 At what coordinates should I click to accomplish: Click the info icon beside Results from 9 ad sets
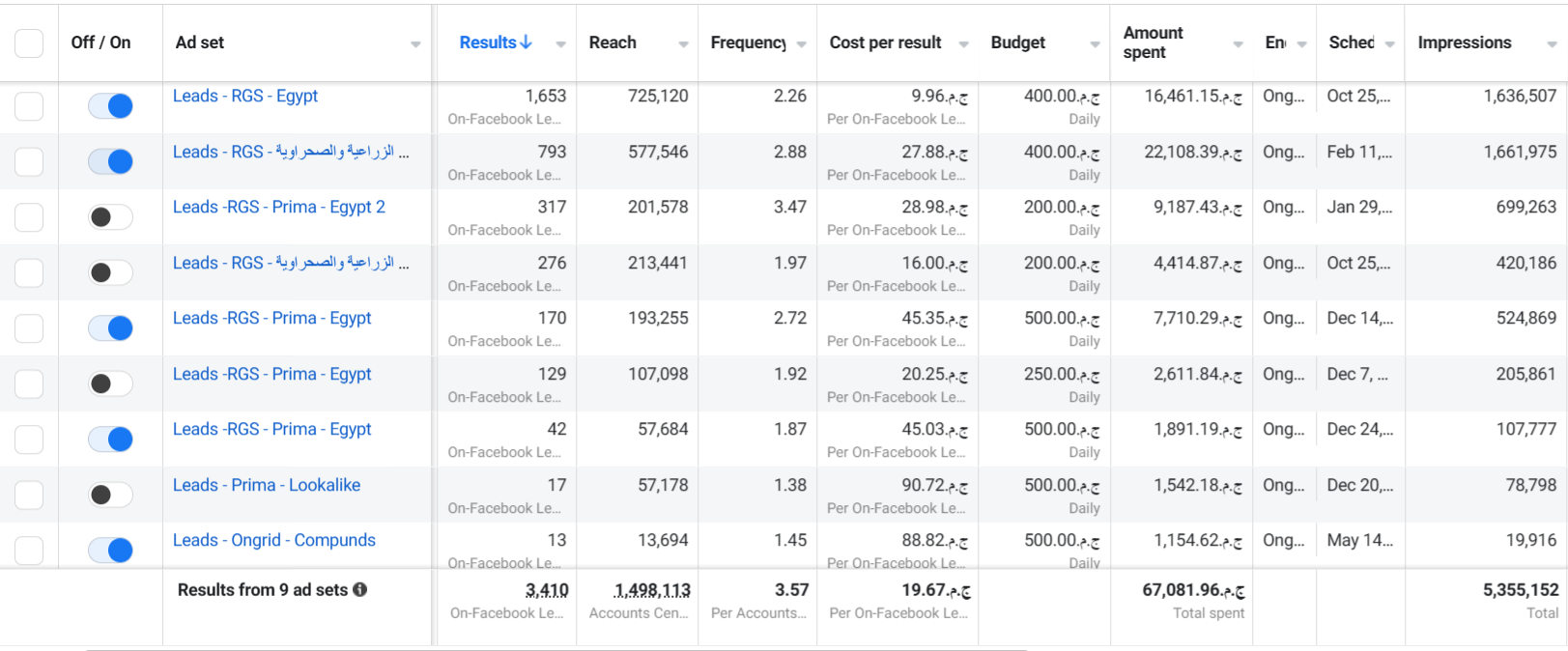359,590
